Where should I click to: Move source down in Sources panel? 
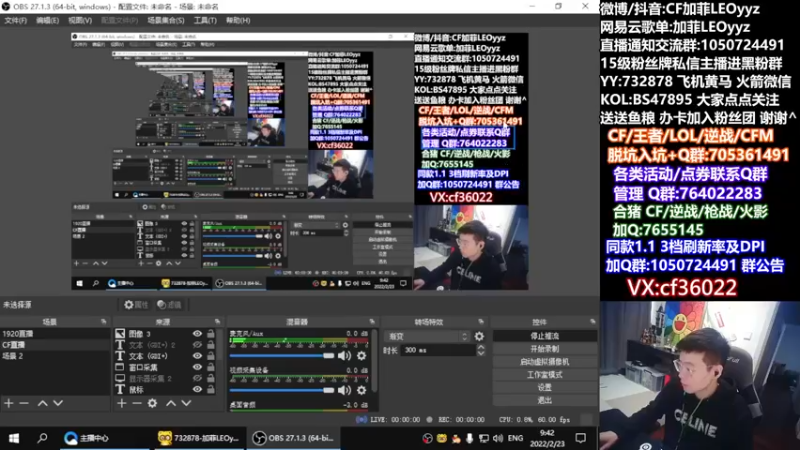point(186,403)
